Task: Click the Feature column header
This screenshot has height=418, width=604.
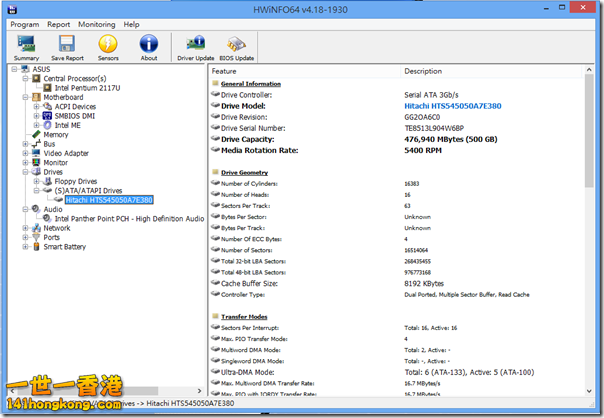Action: 304,71
